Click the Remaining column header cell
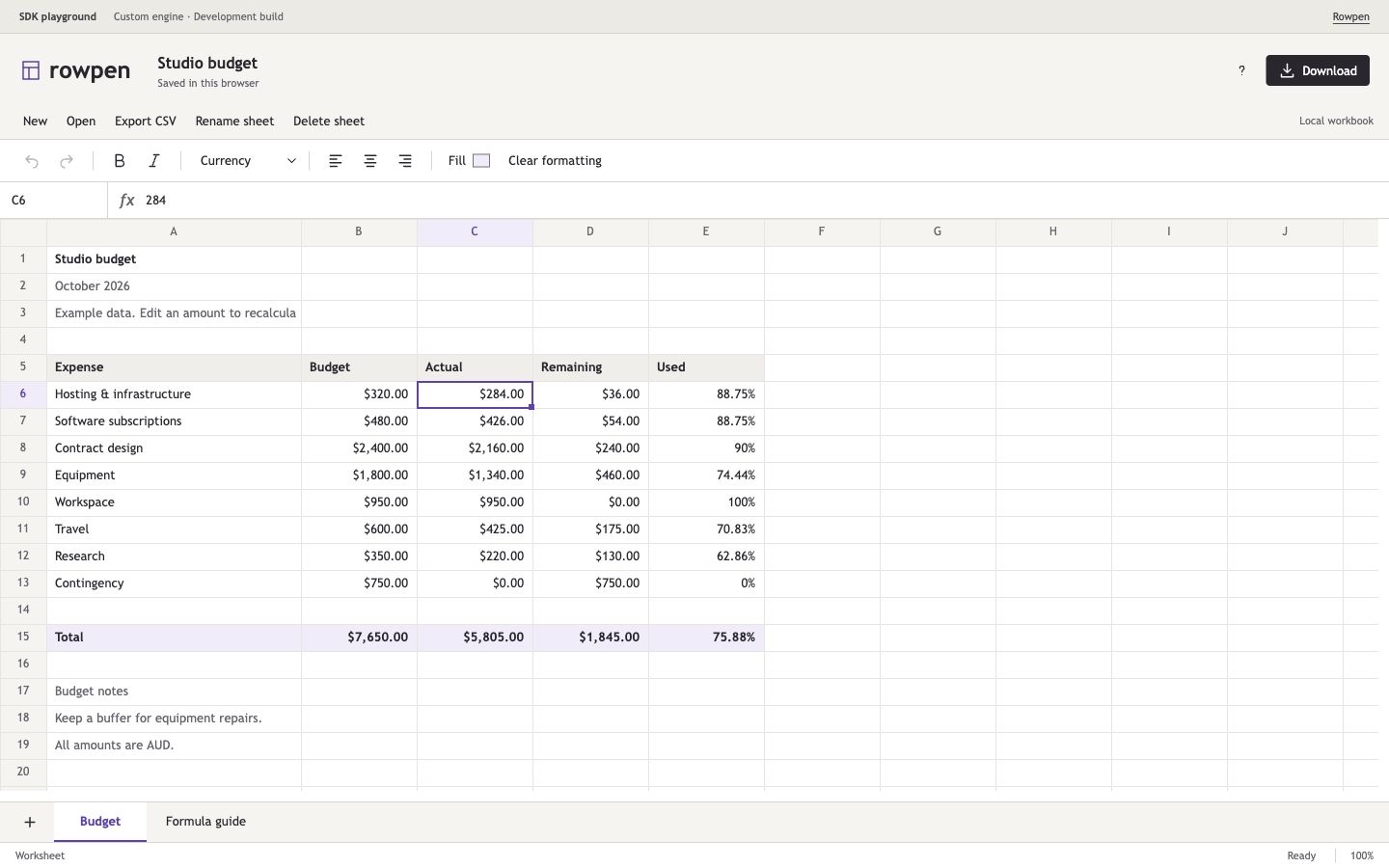 click(590, 367)
